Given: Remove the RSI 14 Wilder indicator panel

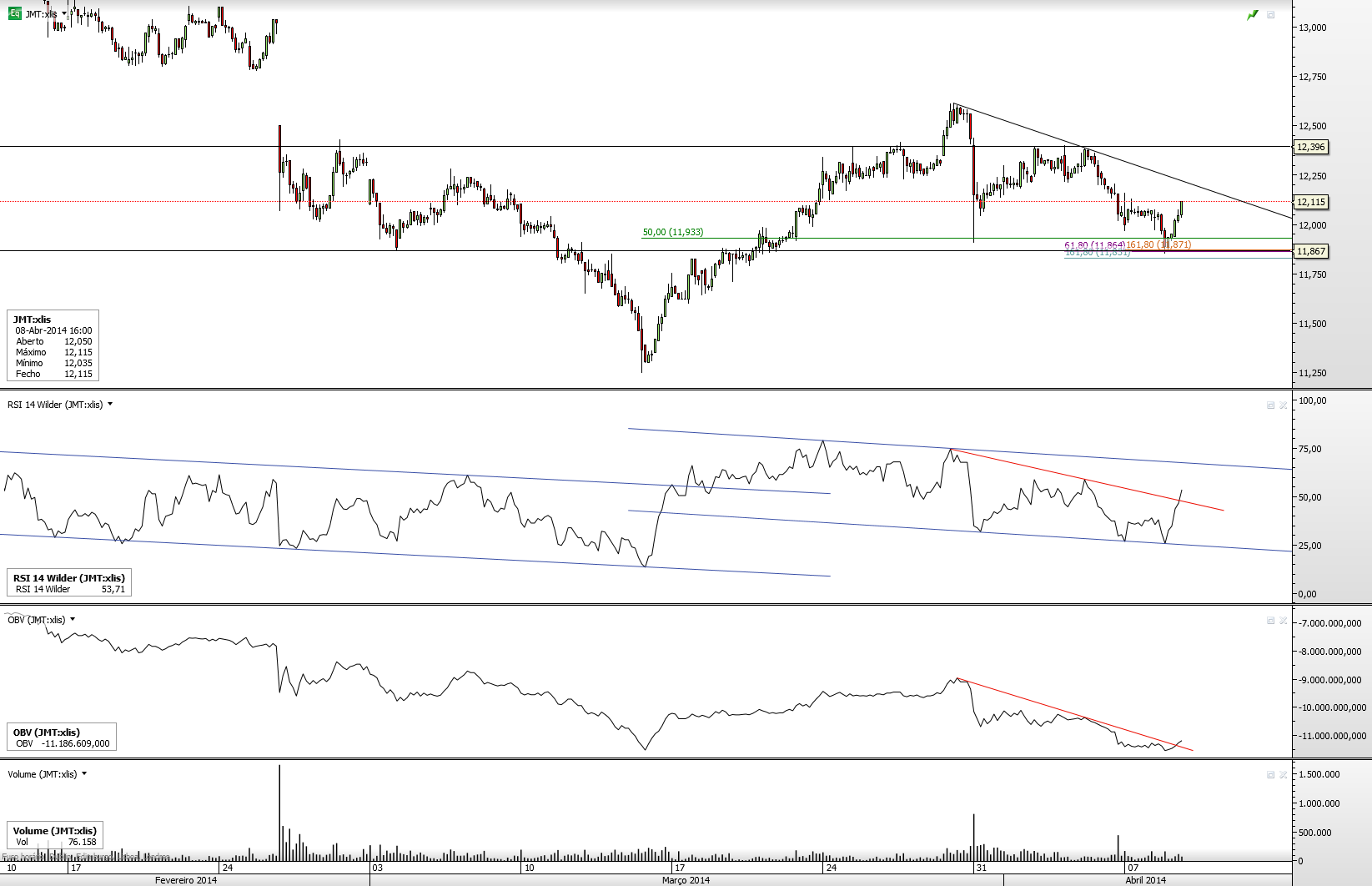Looking at the screenshot, I should click(1284, 405).
